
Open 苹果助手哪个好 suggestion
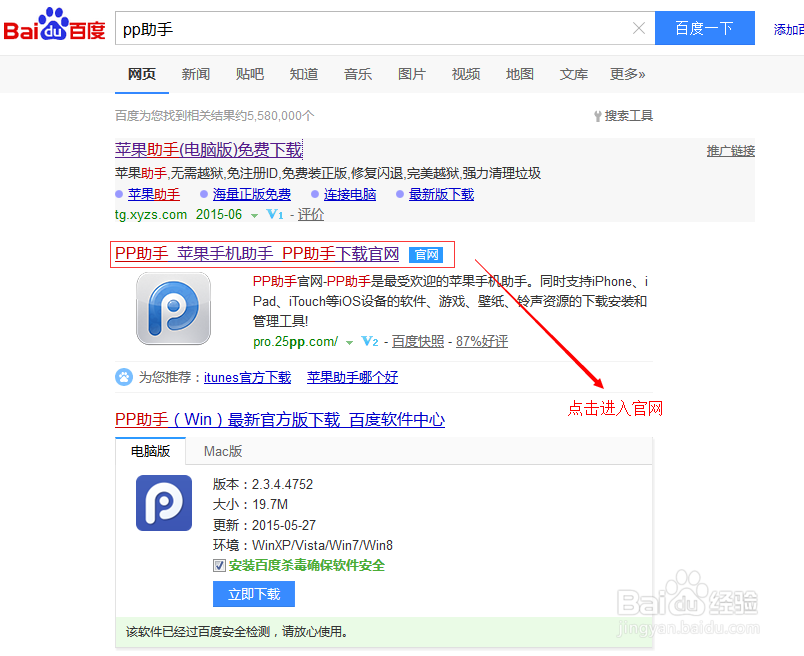pyautogui.click(x=352, y=377)
